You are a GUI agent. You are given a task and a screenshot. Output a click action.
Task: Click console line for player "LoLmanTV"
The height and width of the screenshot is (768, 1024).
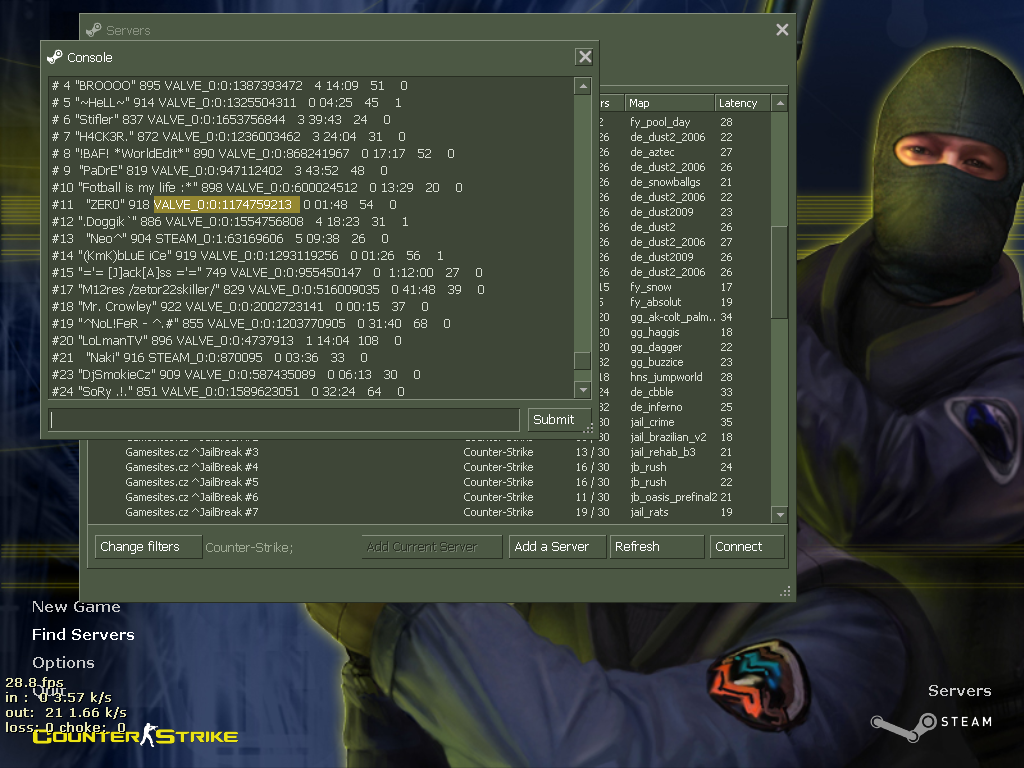227,340
